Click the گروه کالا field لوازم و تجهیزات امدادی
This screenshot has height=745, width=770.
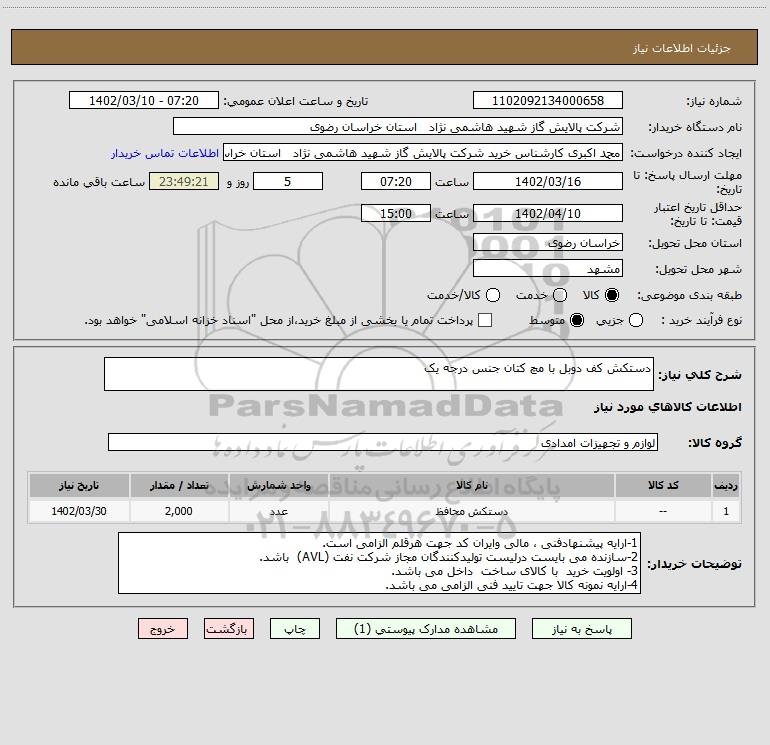(x=383, y=442)
